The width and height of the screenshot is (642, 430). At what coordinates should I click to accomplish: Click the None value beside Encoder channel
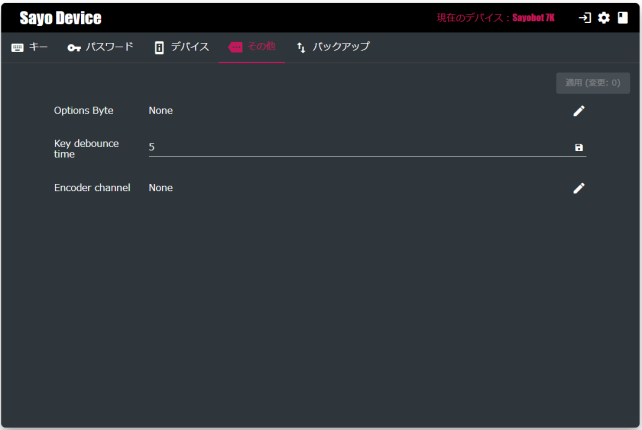[x=160, y=188]
